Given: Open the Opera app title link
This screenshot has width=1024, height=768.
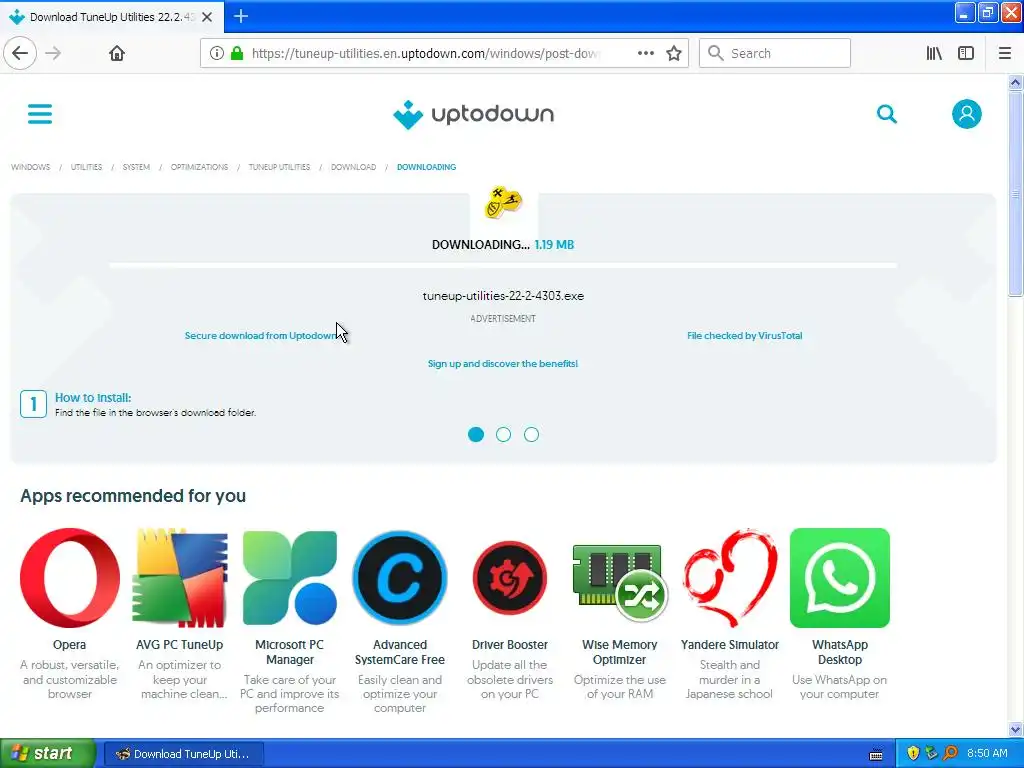Looking at the screenshot, I should pyautogui.click(x=69, y=645).
